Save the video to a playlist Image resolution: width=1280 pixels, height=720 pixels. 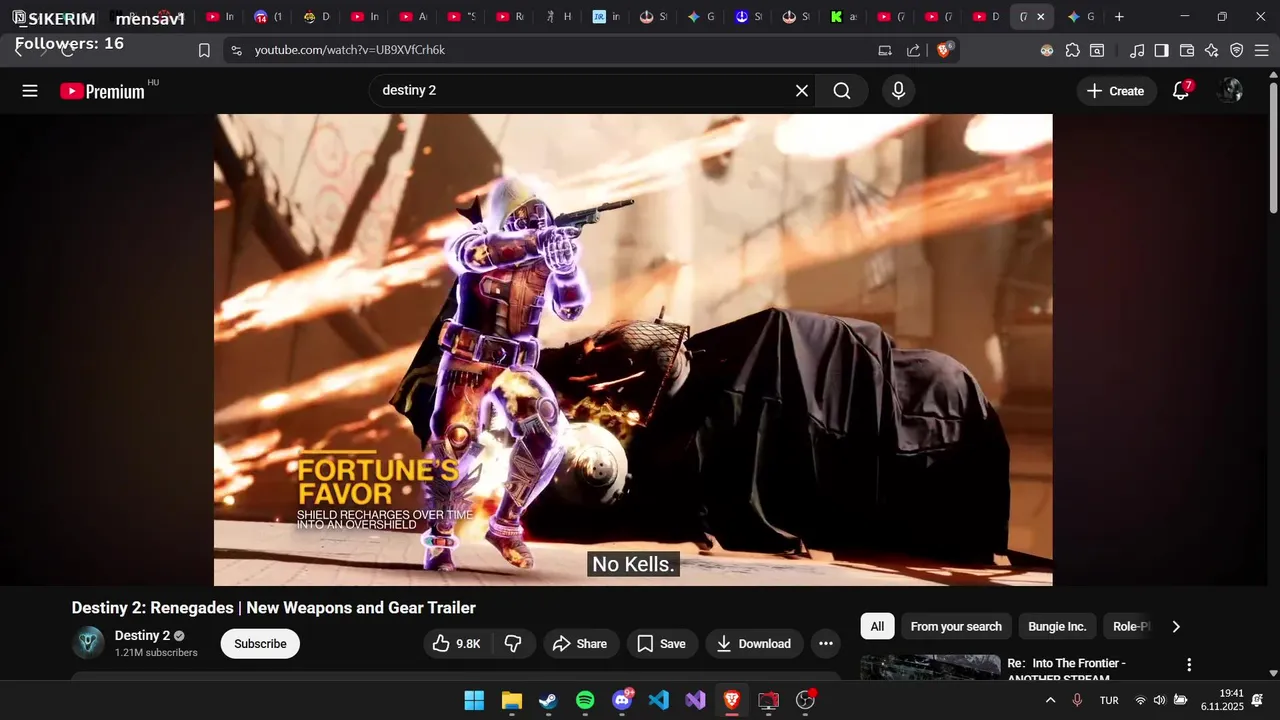coord(662,644)
